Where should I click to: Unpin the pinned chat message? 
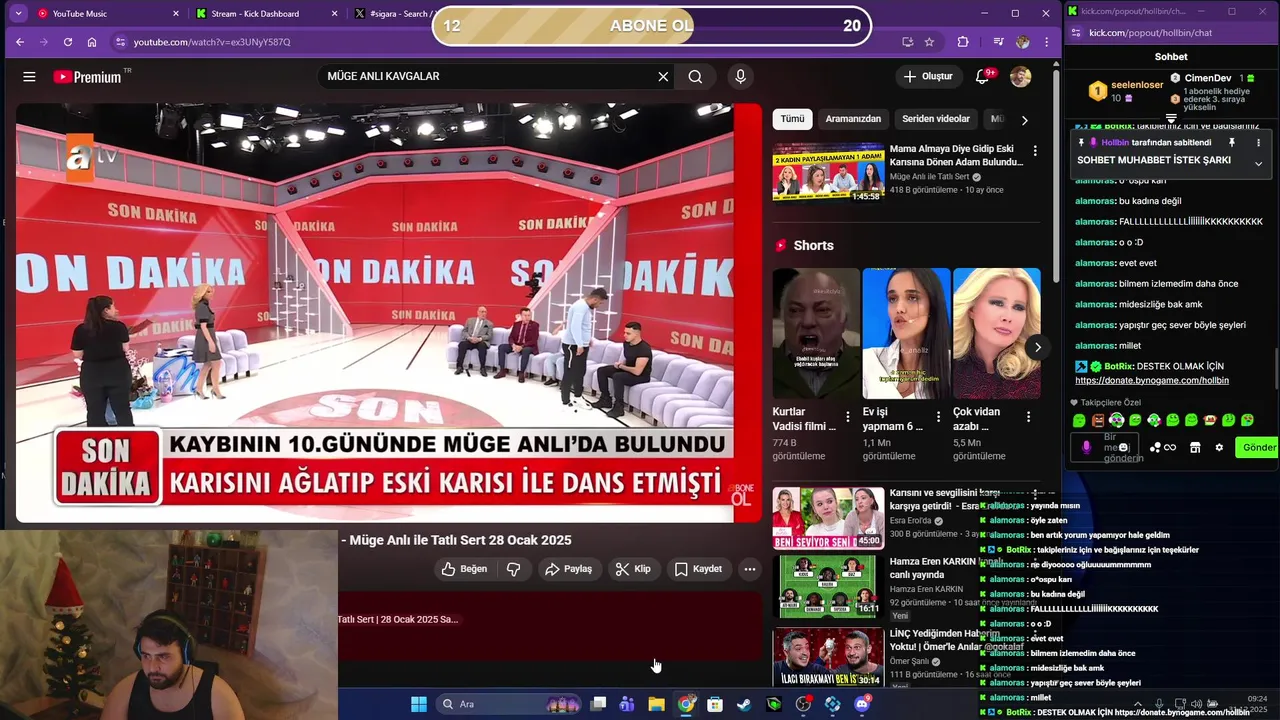[x=1232, y=142]
